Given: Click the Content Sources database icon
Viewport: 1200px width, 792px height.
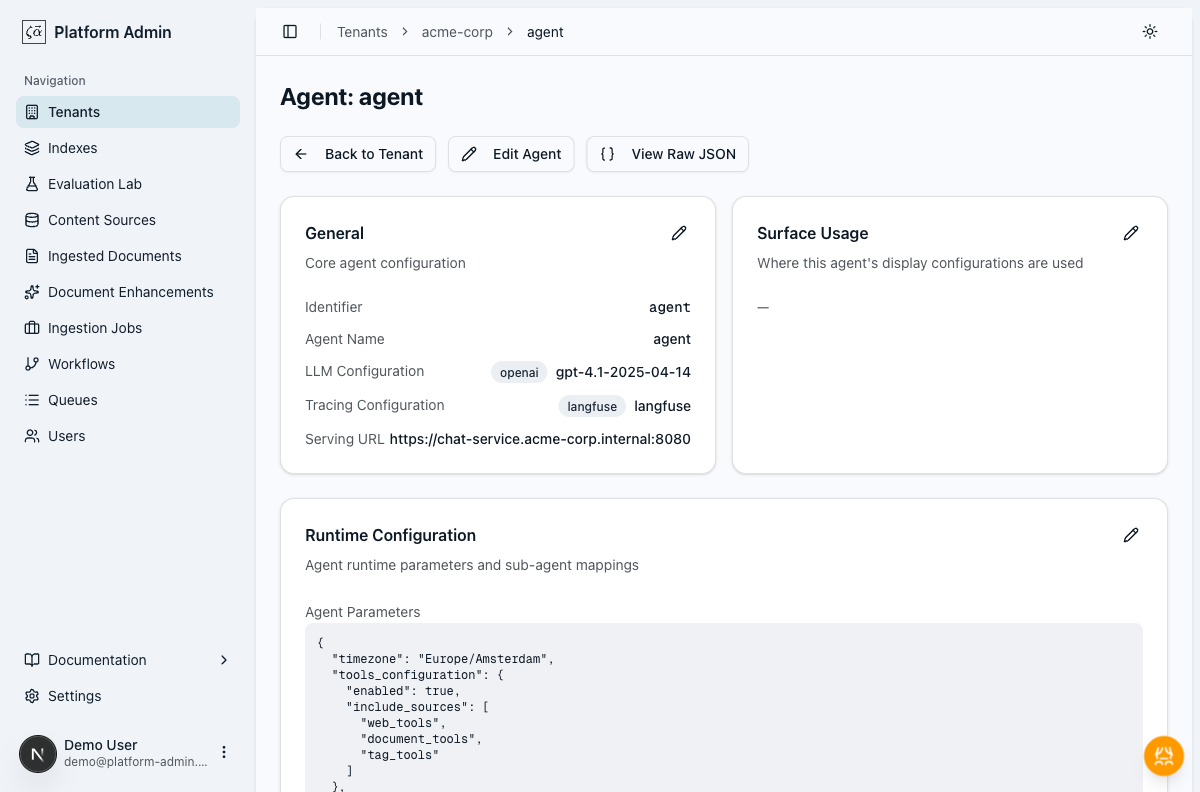Looking at the screenshot, I should (32, 220).
